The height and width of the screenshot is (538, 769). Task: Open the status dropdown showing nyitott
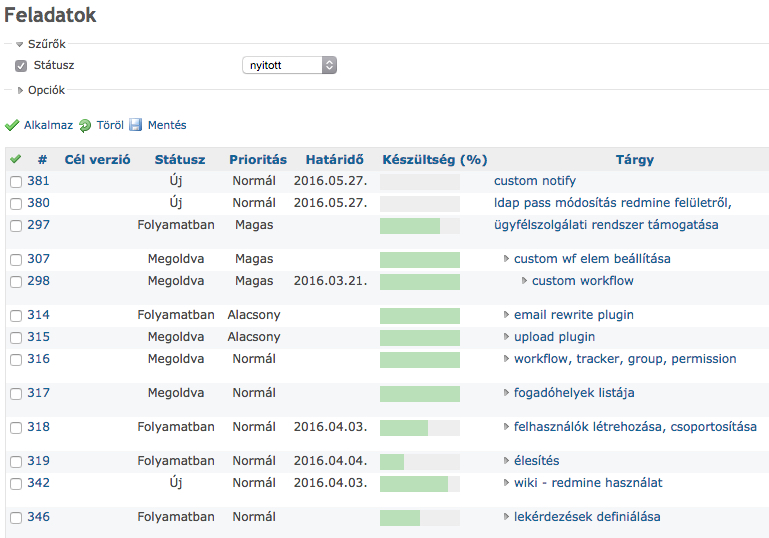(x=289, y=65)
